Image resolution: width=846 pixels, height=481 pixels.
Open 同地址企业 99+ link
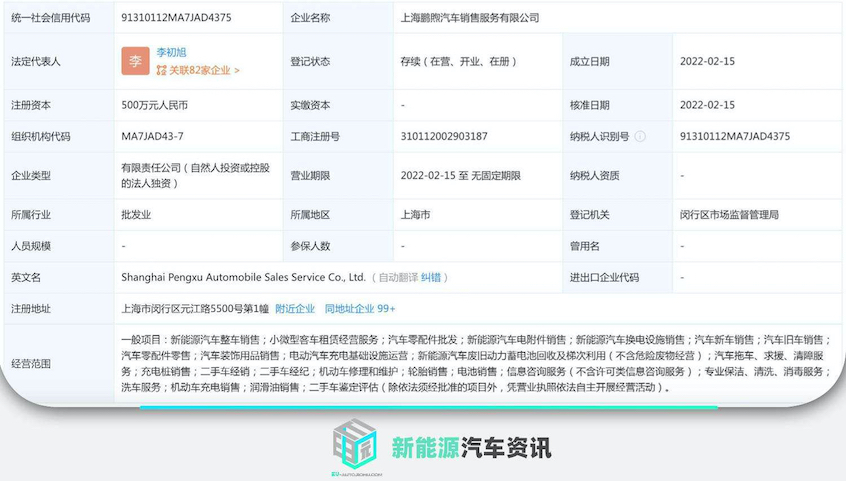point(360,309)
